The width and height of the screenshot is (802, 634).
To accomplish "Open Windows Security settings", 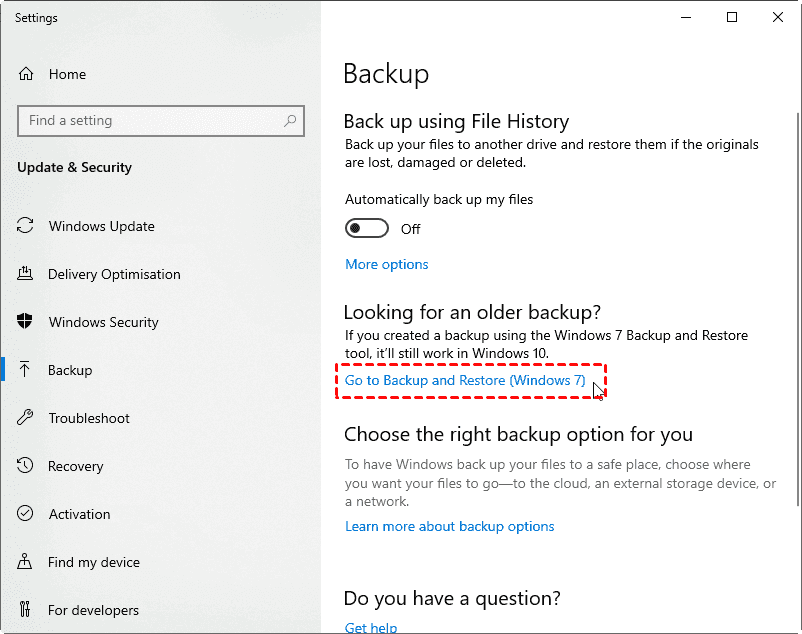I will [103, 322].
